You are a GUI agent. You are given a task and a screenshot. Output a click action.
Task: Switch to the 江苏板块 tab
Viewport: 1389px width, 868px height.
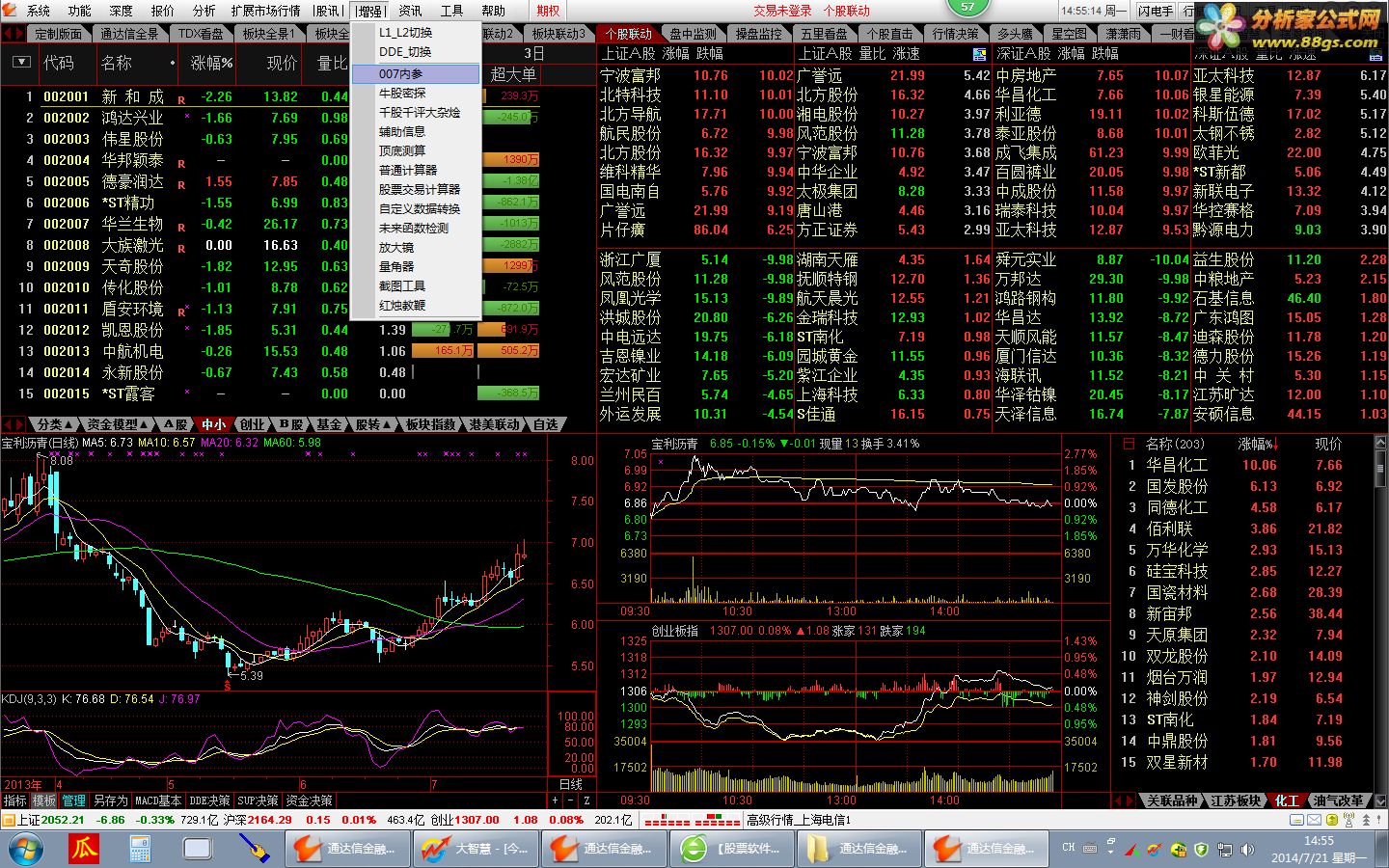[1236, 800]
